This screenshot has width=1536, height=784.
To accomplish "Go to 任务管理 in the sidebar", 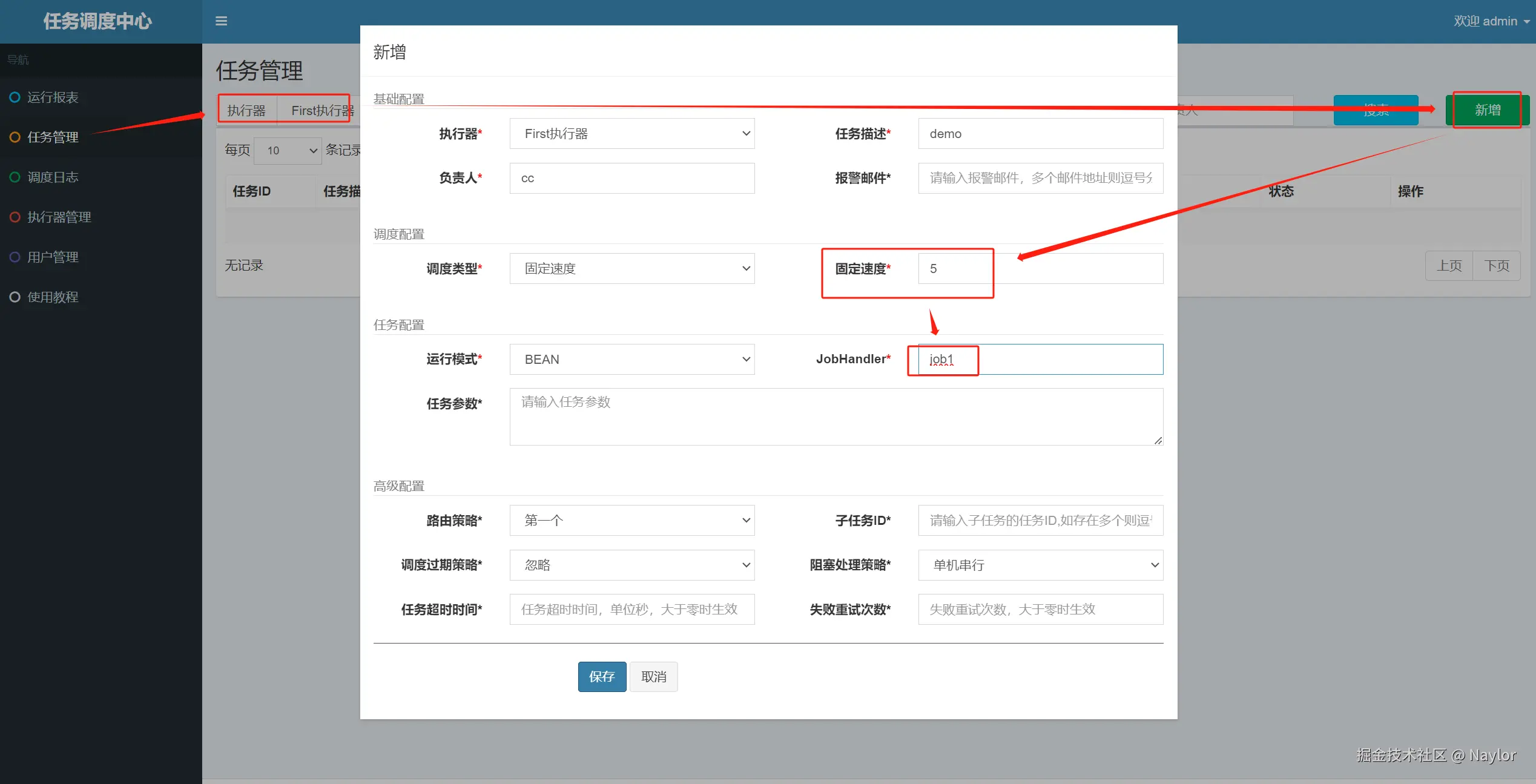I will tap(53, 137).
